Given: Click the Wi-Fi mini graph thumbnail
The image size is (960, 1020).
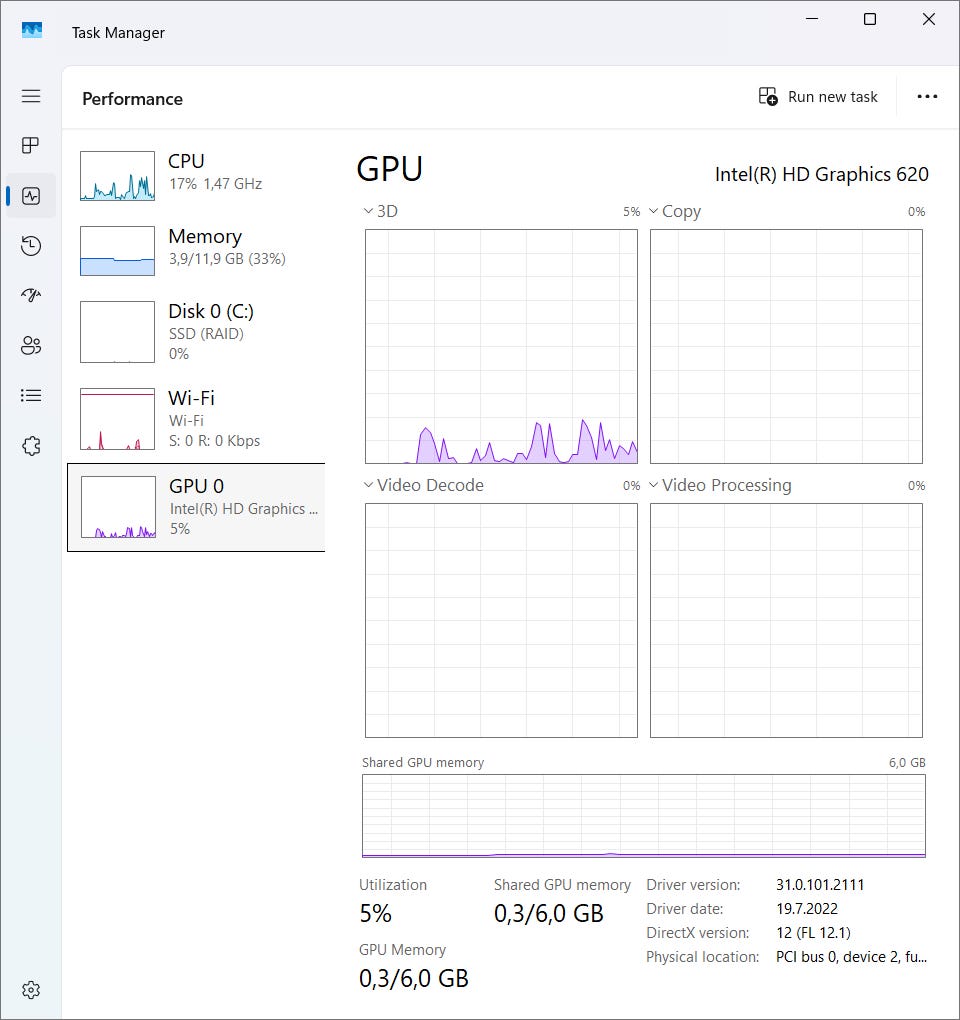Looking at the screenshot, I should (118, 419).
